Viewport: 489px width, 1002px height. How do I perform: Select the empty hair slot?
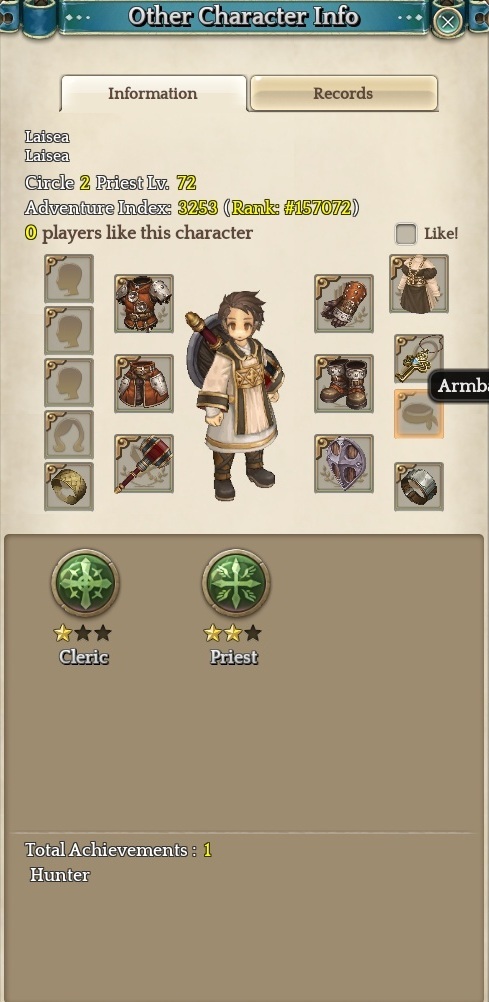(x=69, y=434)
